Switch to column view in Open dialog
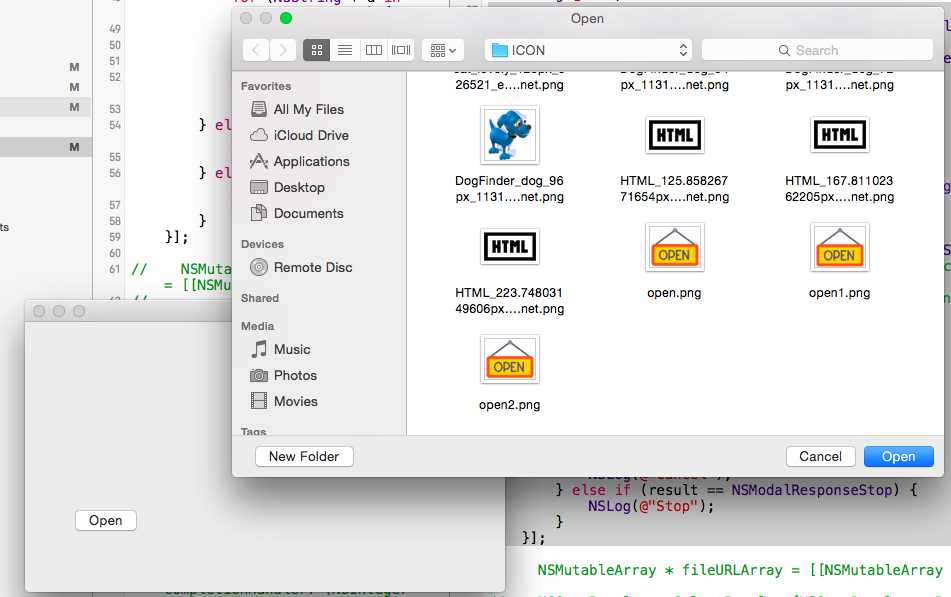The height and width of the screenshot is (597, 951). tap(374, 50)
